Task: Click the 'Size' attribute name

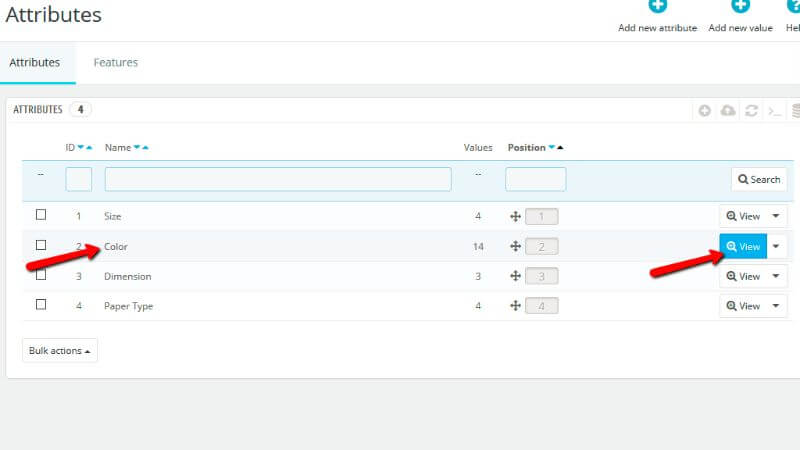Action: [113, 216]
